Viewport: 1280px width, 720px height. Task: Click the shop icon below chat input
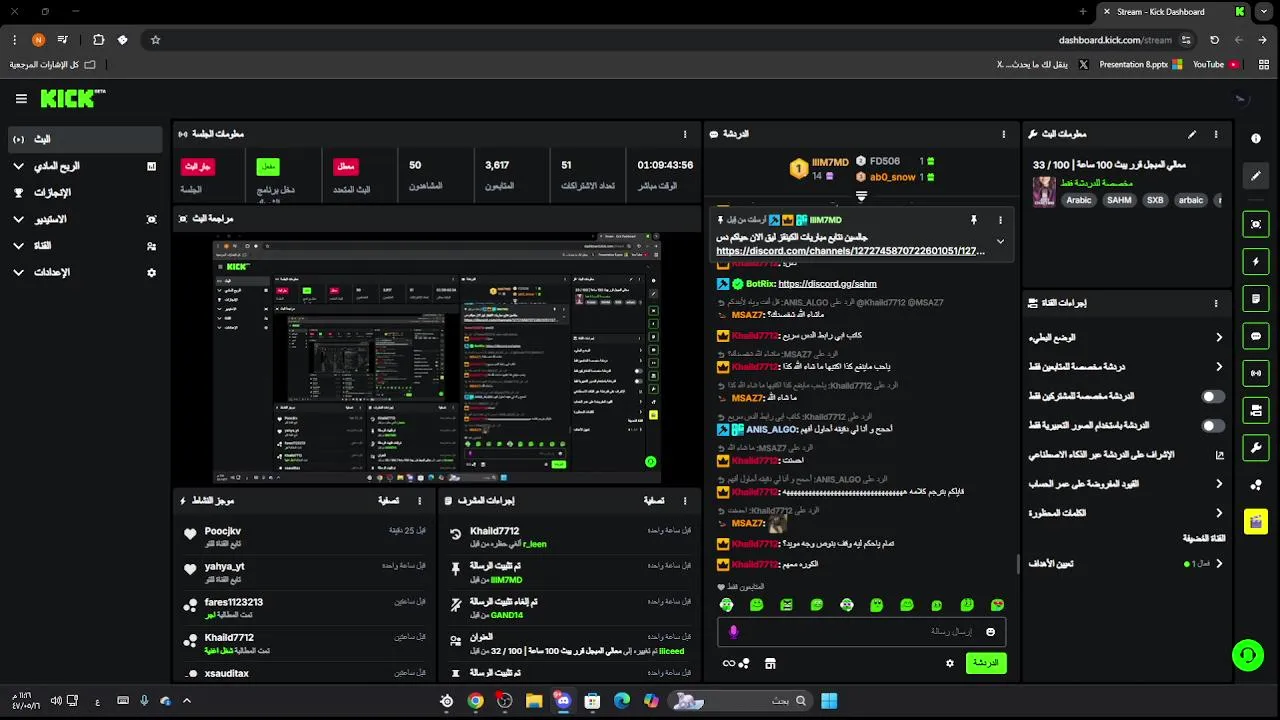pyautogui.click(x=770, y=663)
